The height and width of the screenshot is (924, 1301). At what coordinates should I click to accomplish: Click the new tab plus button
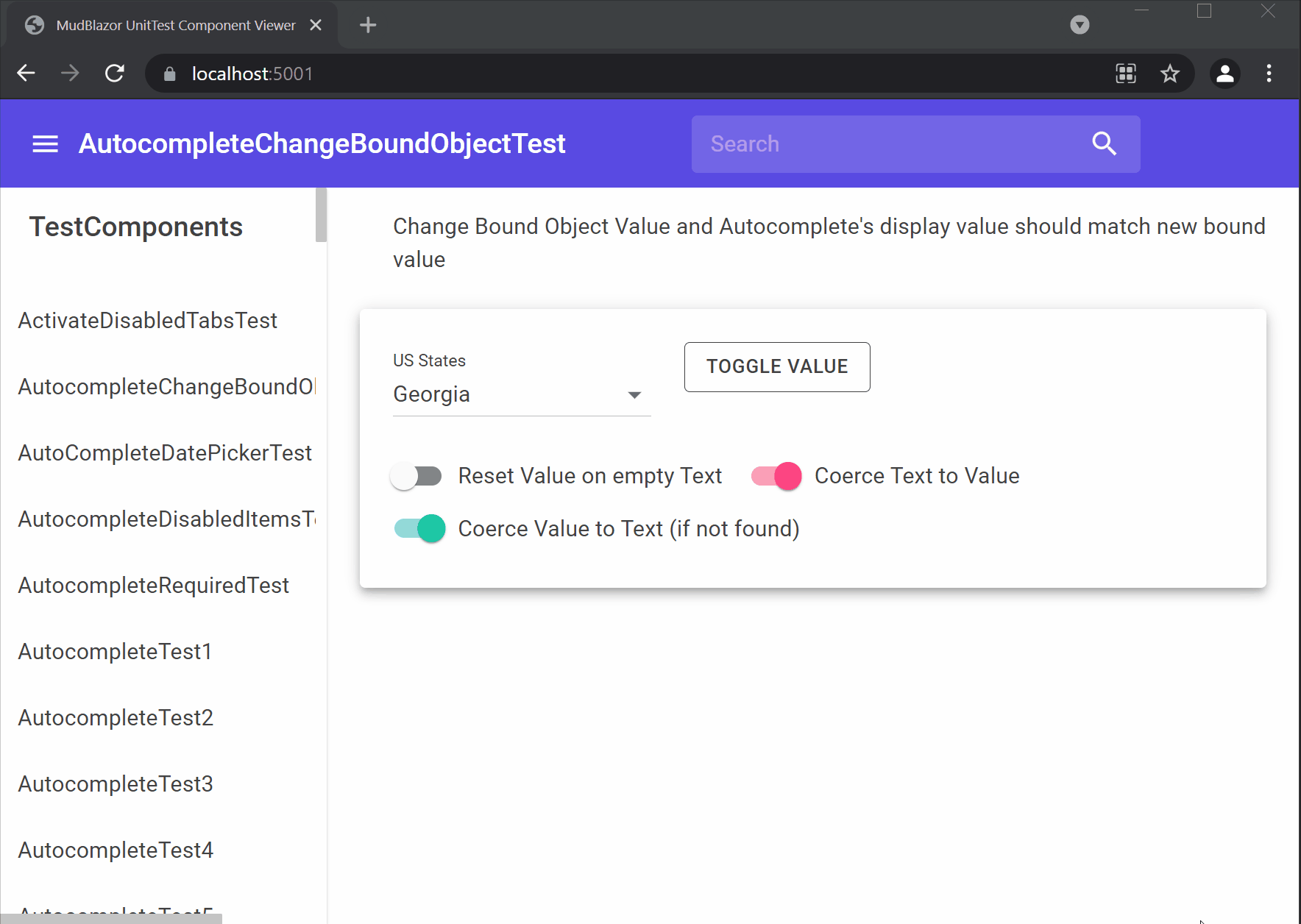(368, 25)
